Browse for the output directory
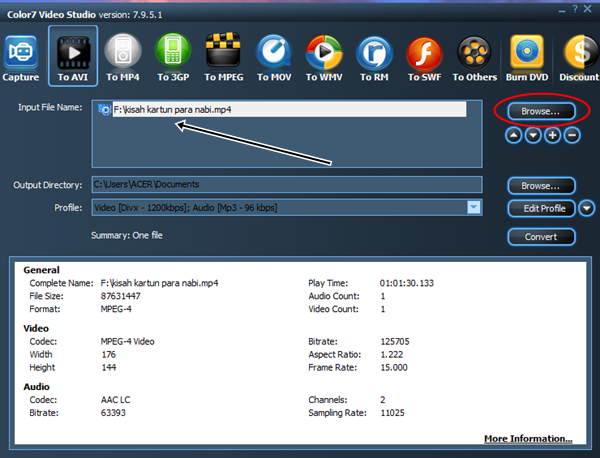 (x=541, y=186)
